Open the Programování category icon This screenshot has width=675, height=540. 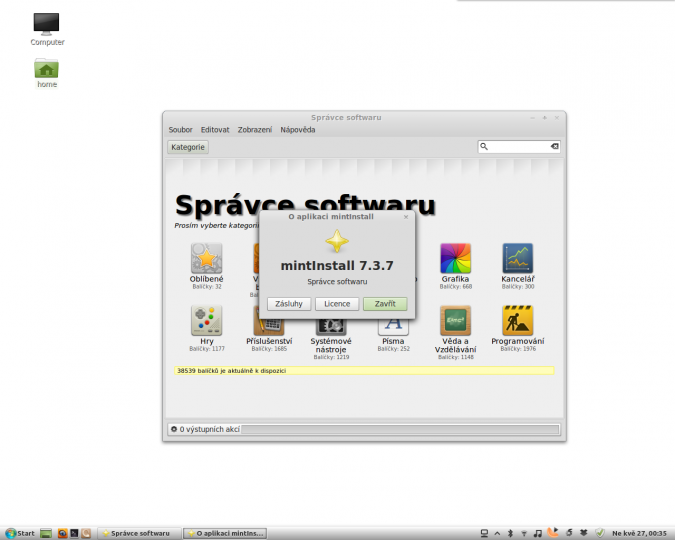517,320
